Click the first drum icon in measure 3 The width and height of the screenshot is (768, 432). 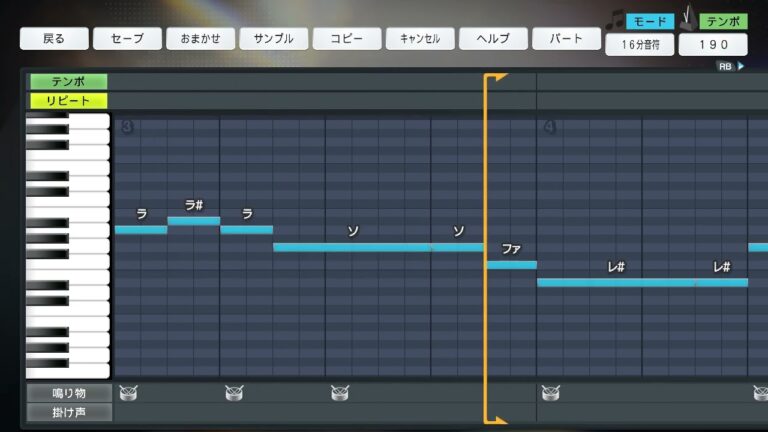[x=128, y=393]
